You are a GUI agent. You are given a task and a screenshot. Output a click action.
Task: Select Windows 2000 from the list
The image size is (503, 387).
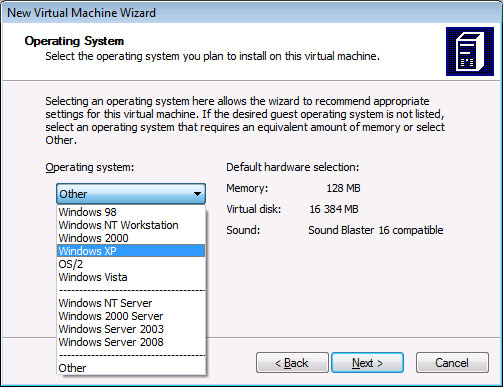pos(131,238)
